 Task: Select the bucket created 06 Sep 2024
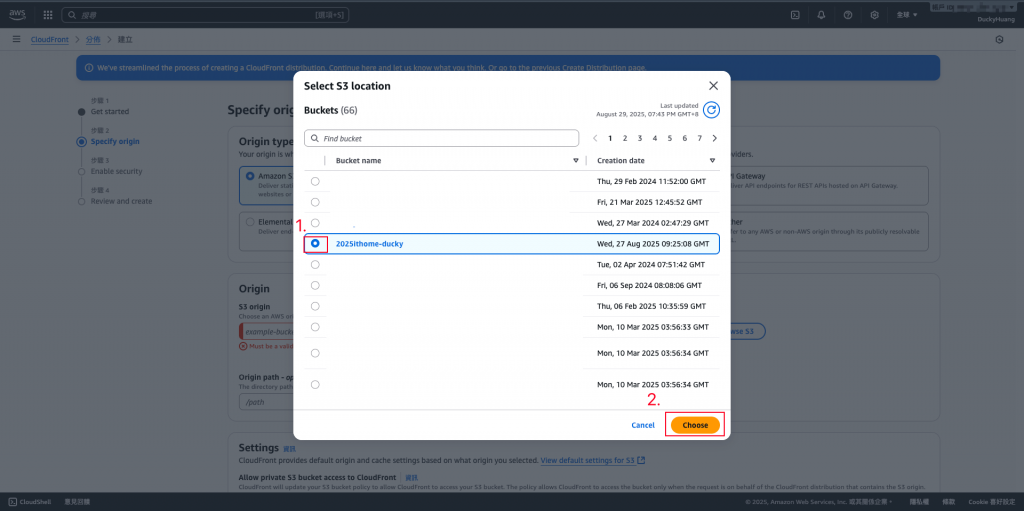click(315, 286)
